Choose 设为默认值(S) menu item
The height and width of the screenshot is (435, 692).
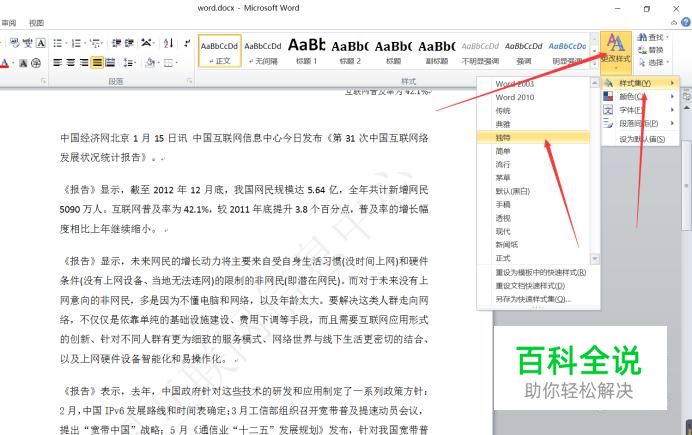[x=640, y=139]
